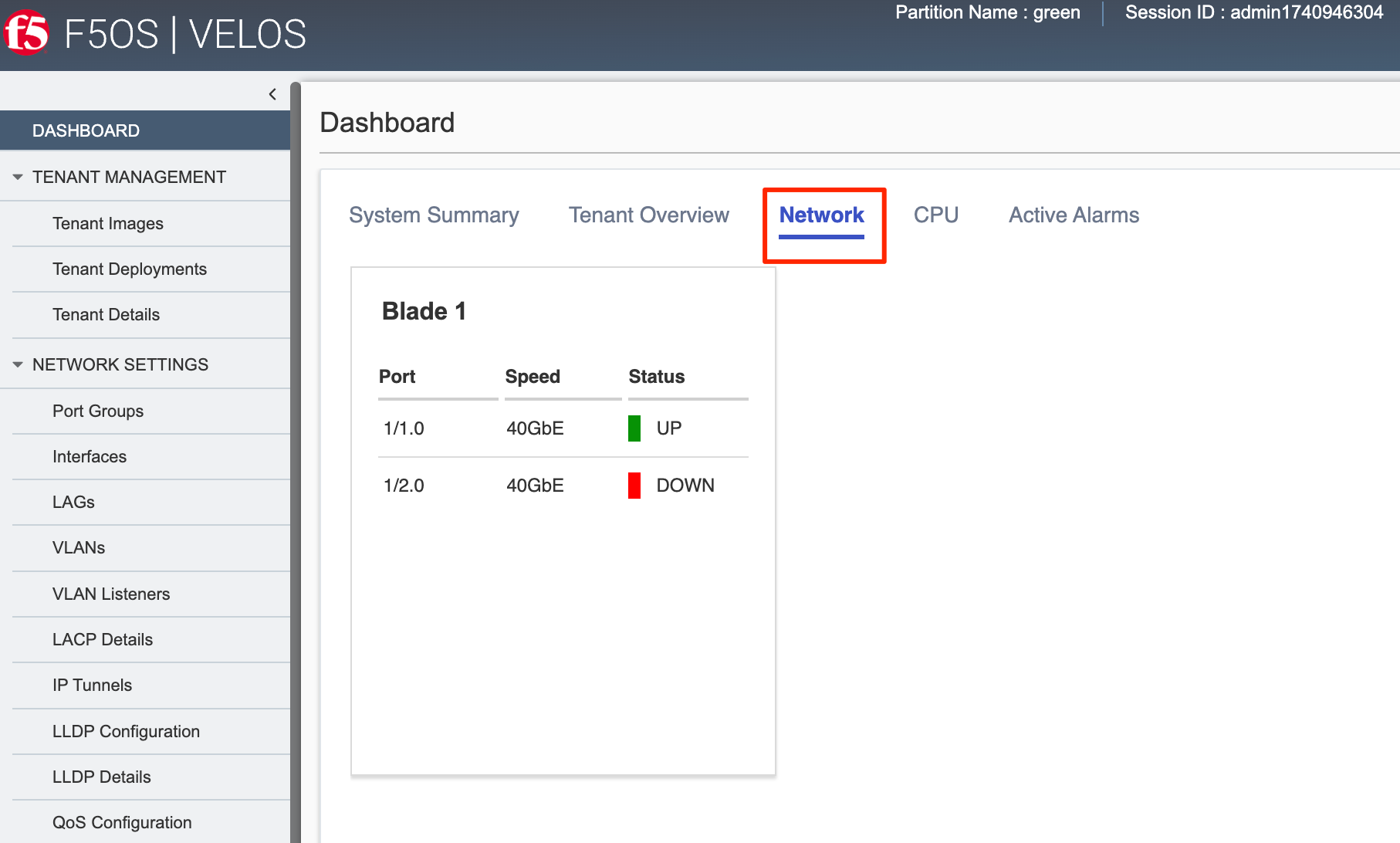View LLDP Details
Screen dimensions: 1400x843
coord(102,777)
